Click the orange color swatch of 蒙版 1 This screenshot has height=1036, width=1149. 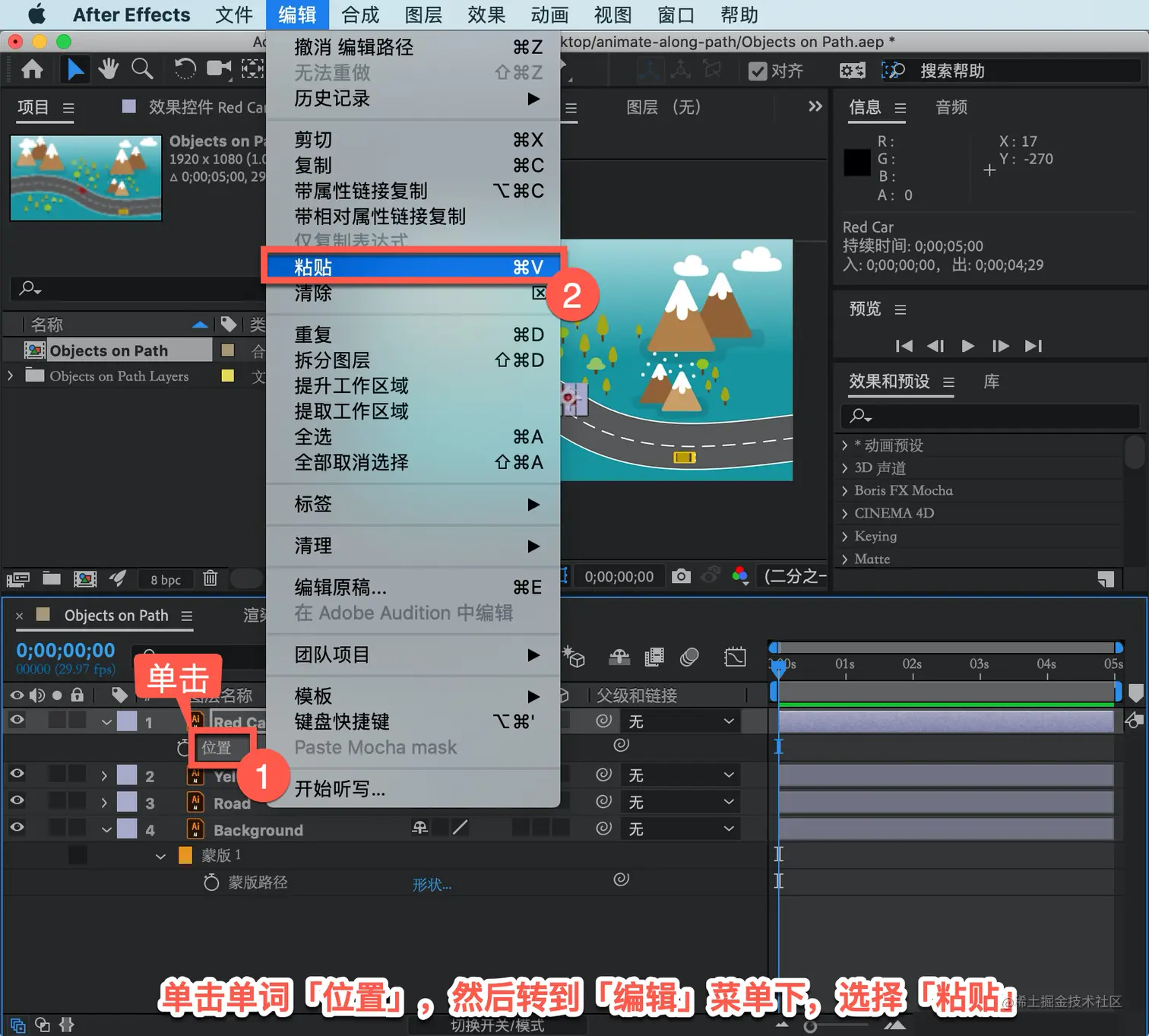coord(185,855)
